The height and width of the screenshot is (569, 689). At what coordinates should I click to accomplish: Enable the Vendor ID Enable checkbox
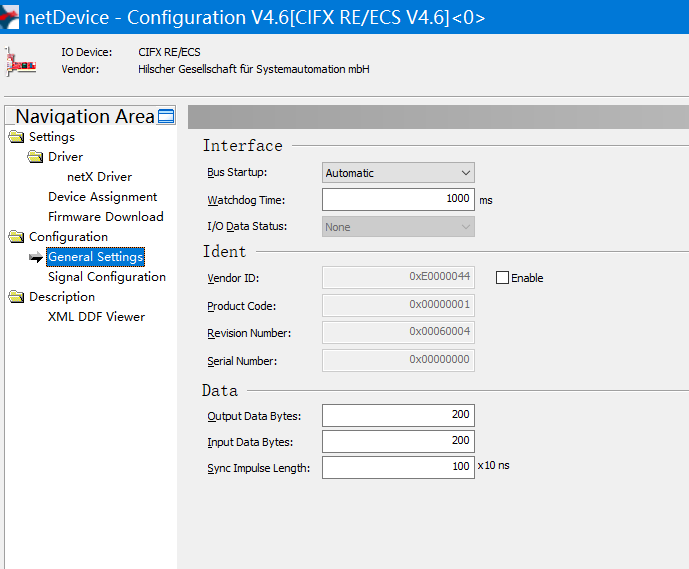point(502,278)
